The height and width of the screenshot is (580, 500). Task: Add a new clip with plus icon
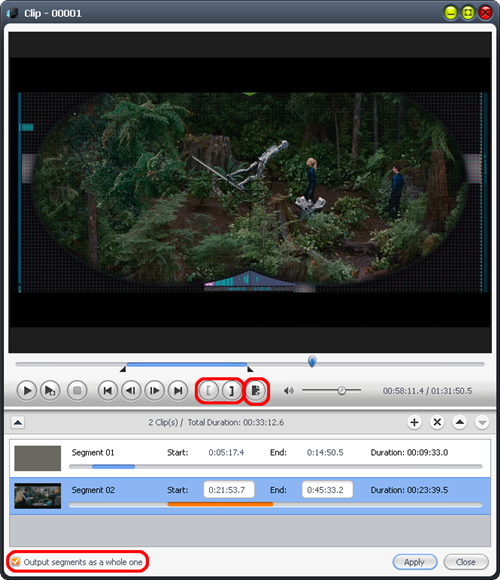415,422
